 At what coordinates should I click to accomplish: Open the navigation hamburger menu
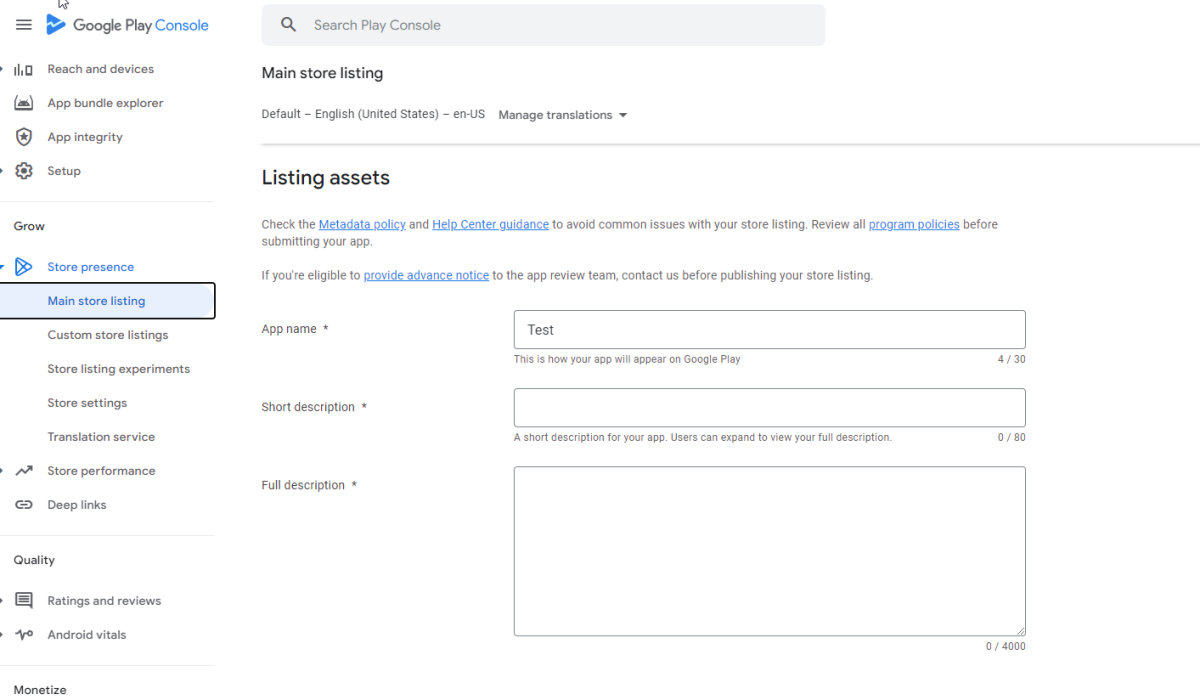[x=23, y=24]
